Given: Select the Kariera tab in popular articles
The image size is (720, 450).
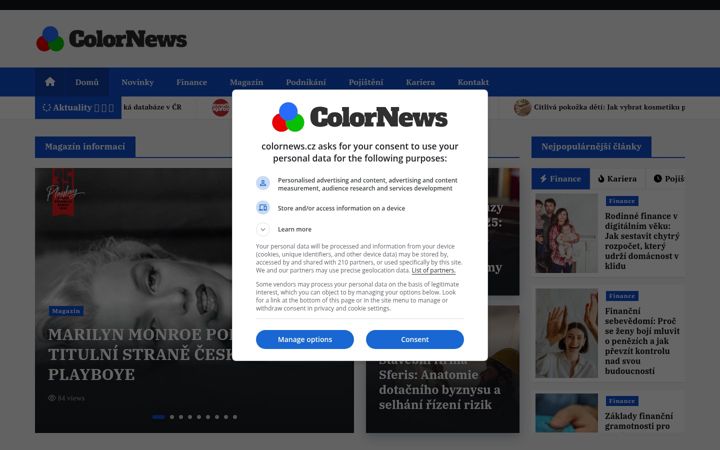Looking at the screenshot, I should tap(617, 179).
